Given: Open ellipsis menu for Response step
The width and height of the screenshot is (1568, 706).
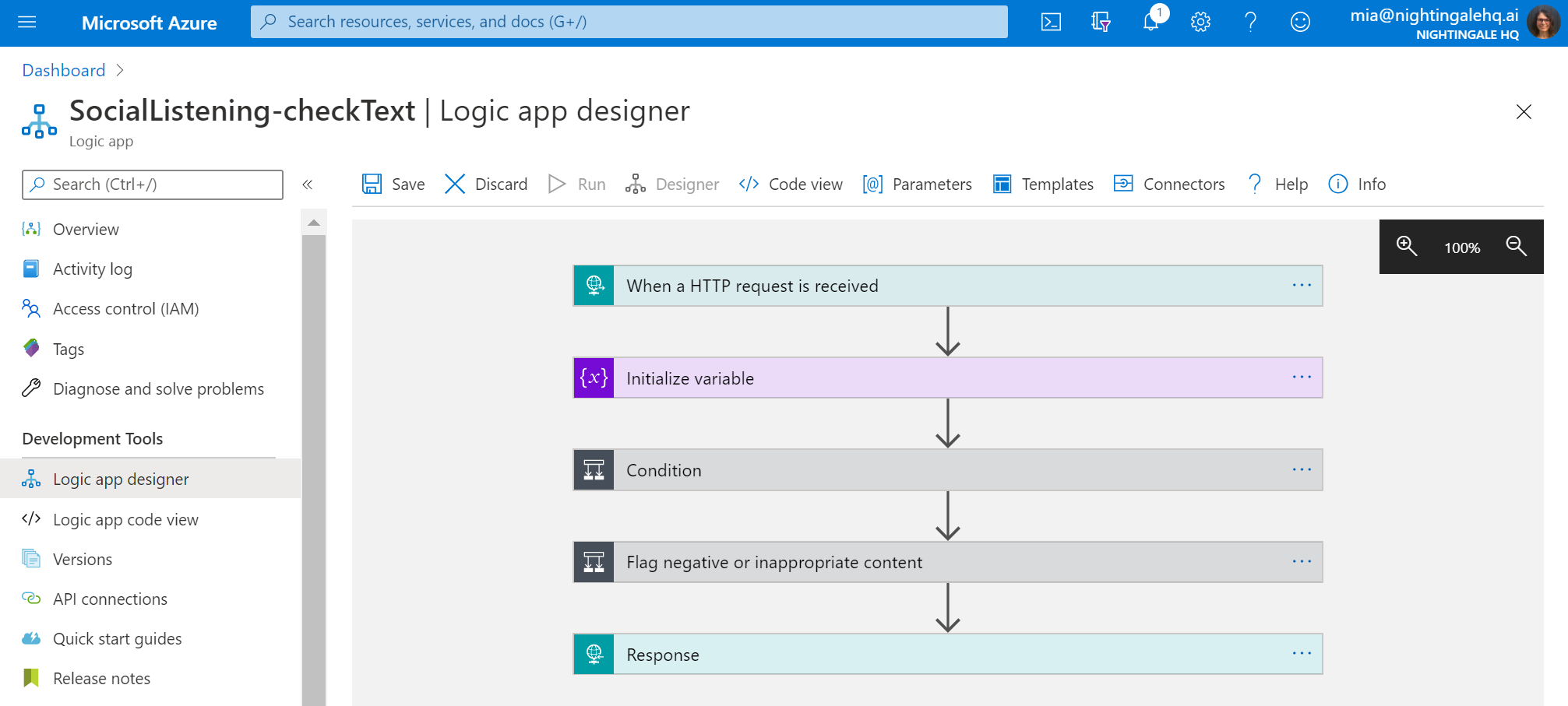Looking at the screenshot, I should coord(1302,653).
